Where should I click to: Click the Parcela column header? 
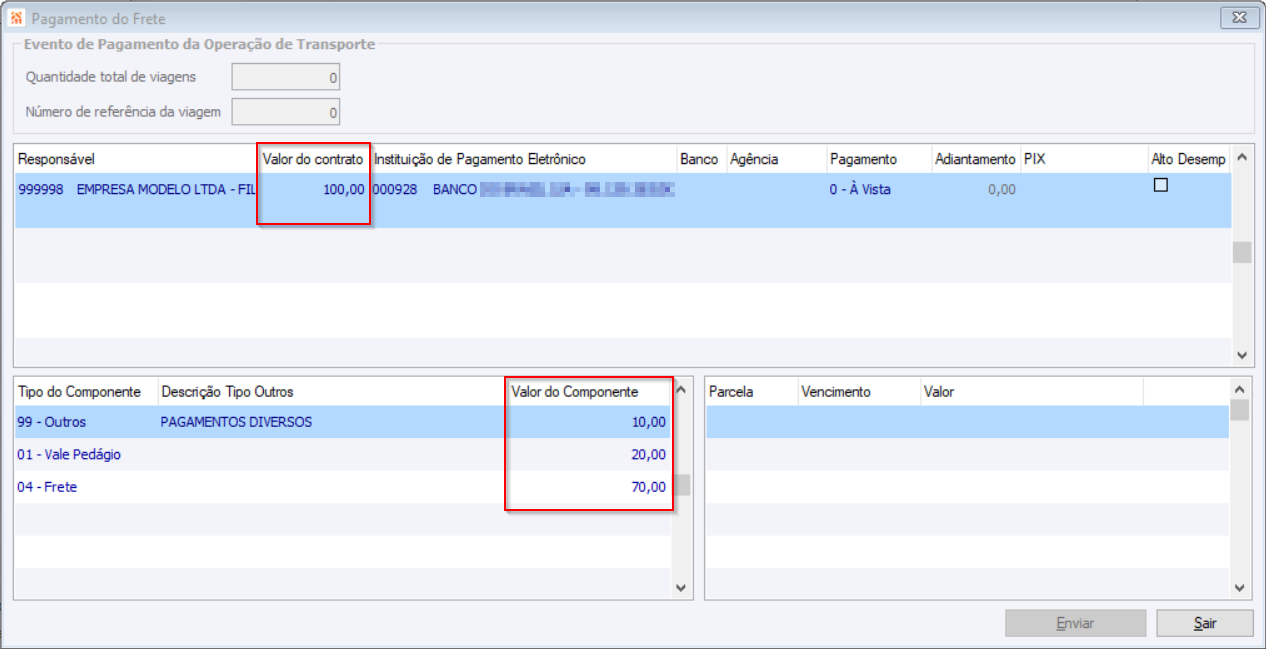751,392
